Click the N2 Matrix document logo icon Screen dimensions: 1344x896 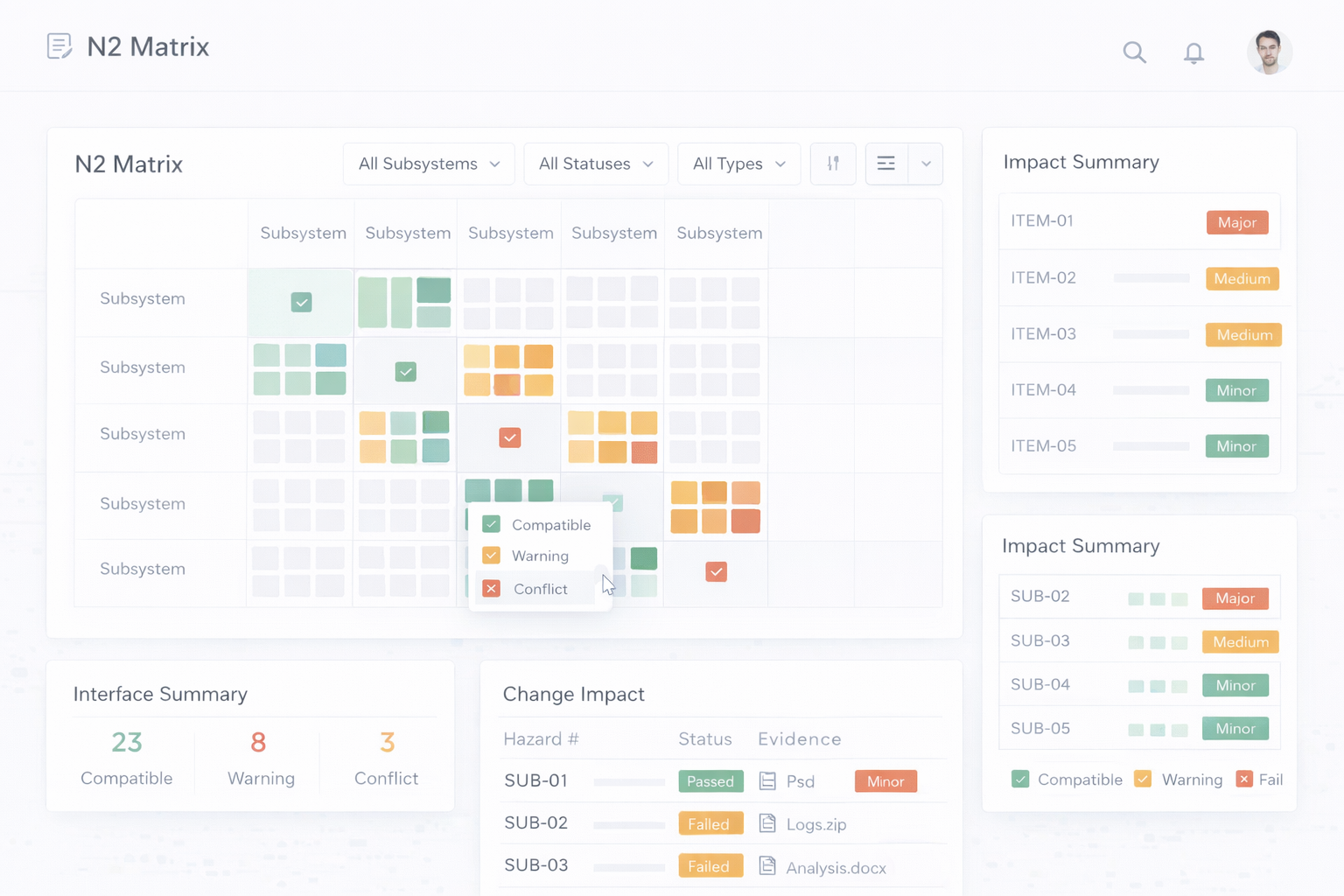click(59, 46)
